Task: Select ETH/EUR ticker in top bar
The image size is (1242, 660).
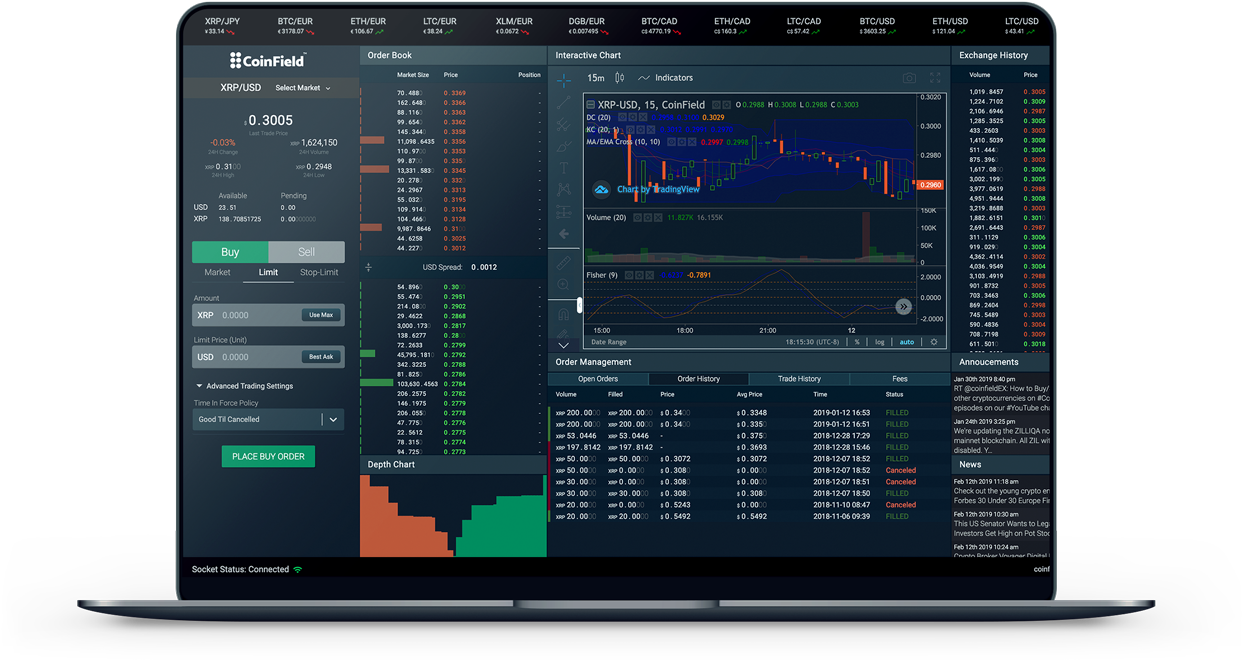Action: coord(368,25)
